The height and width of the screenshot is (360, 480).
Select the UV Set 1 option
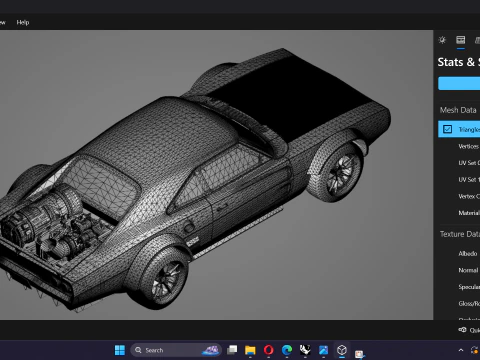469,179
